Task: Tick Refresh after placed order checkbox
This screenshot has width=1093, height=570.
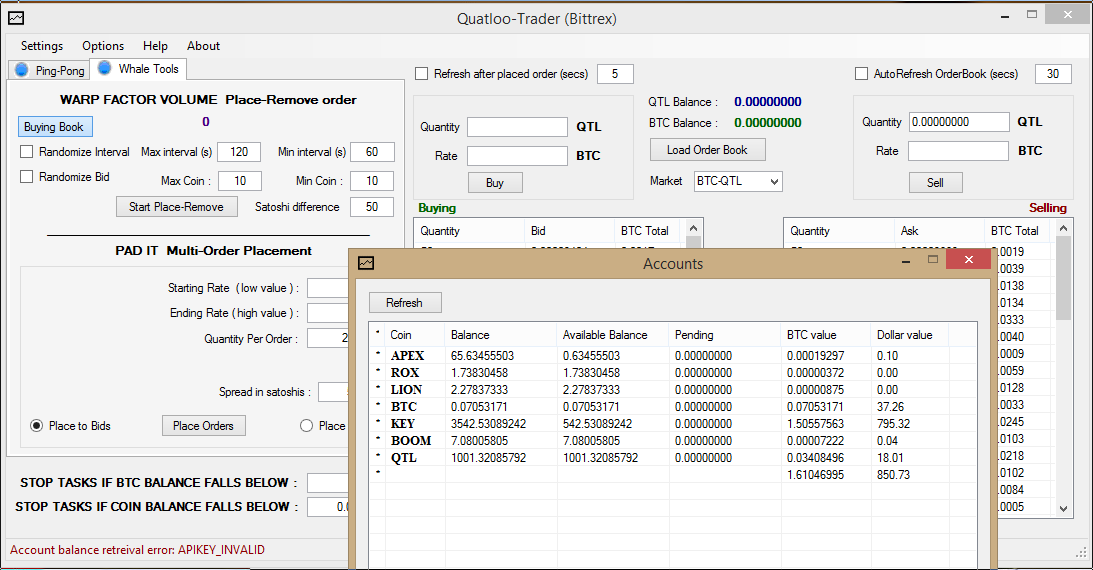Action: [x=421, y=74]
